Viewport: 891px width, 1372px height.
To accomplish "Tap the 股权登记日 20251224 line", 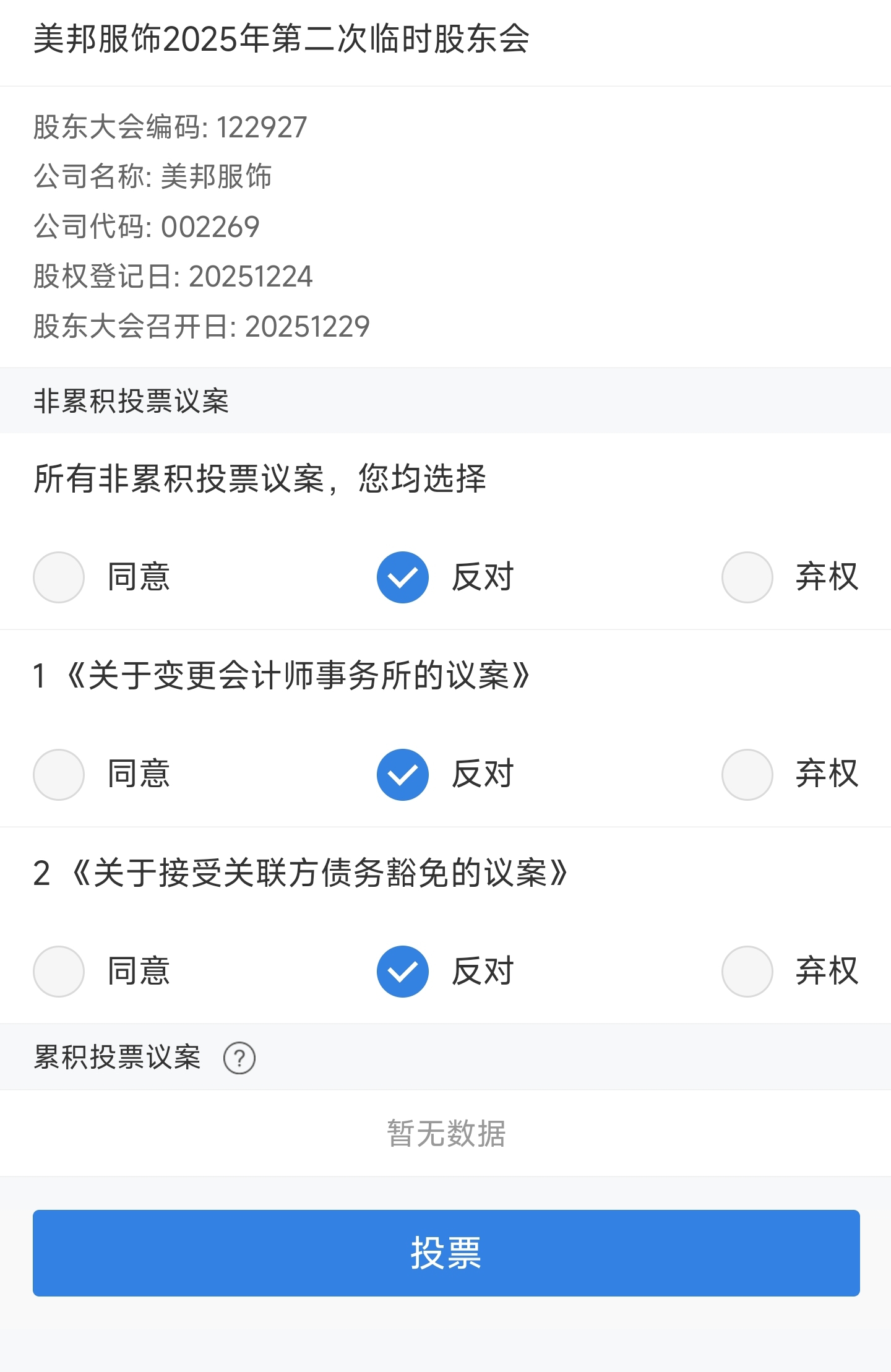I will (x=173, y=277).
